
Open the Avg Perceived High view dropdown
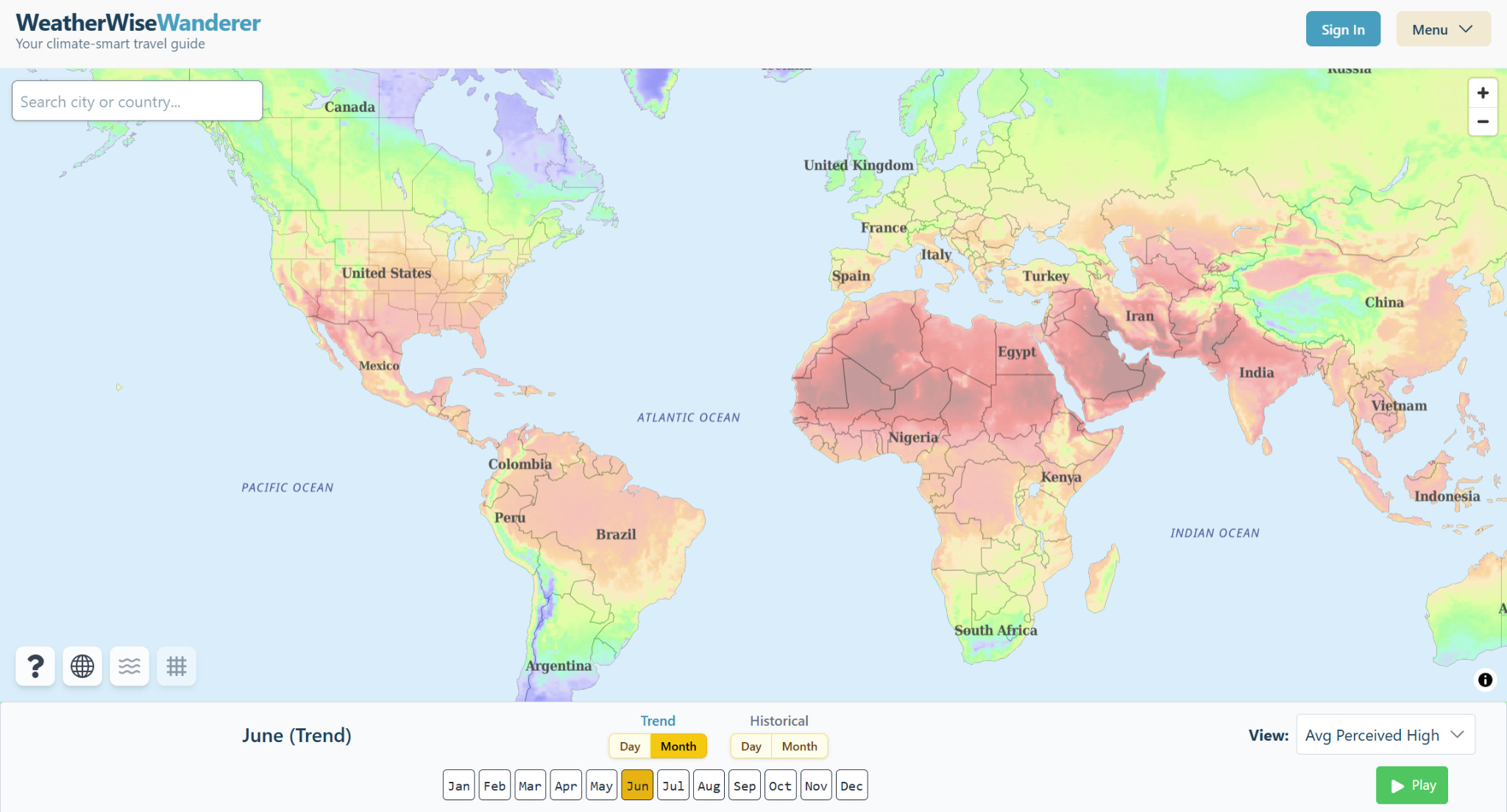click(1386, 735)
